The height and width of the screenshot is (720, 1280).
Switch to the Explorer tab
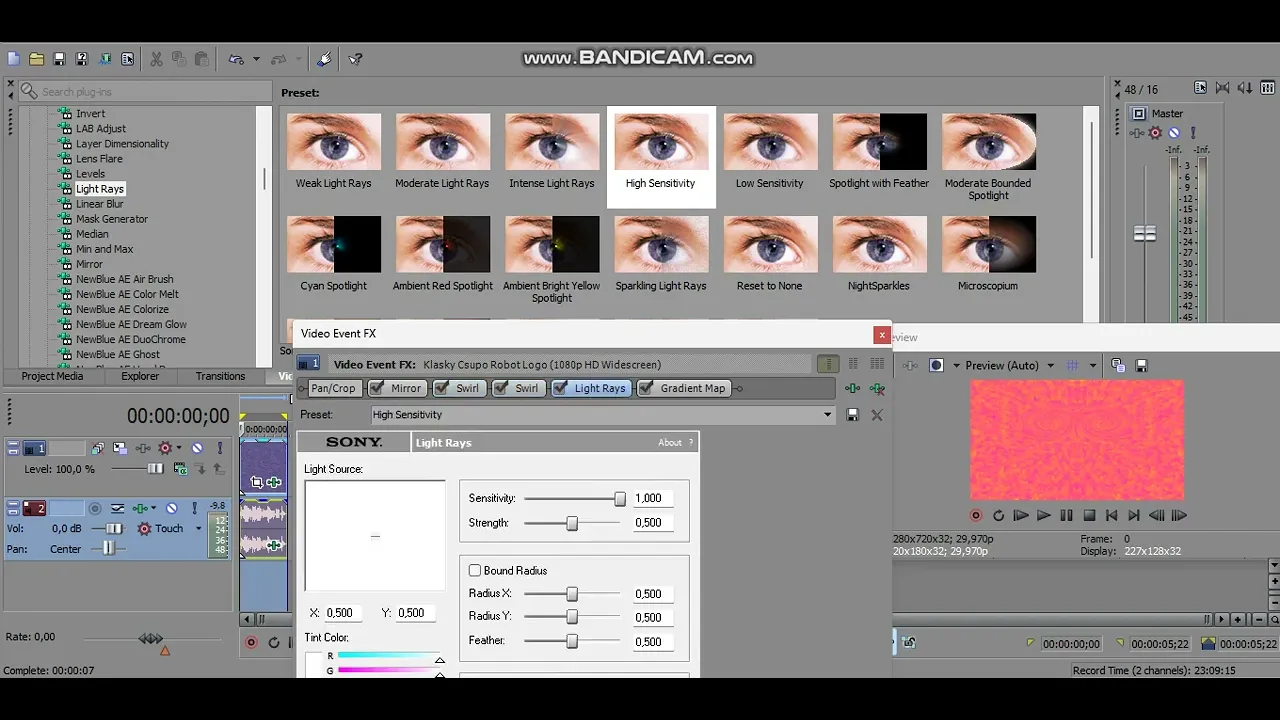tap(140, 376)
